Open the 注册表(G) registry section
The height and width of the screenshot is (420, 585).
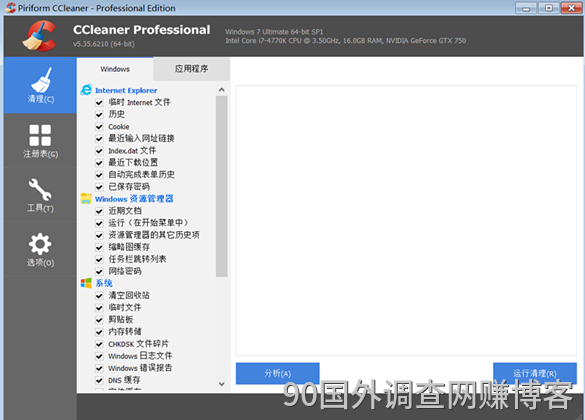tap(40, 141)
